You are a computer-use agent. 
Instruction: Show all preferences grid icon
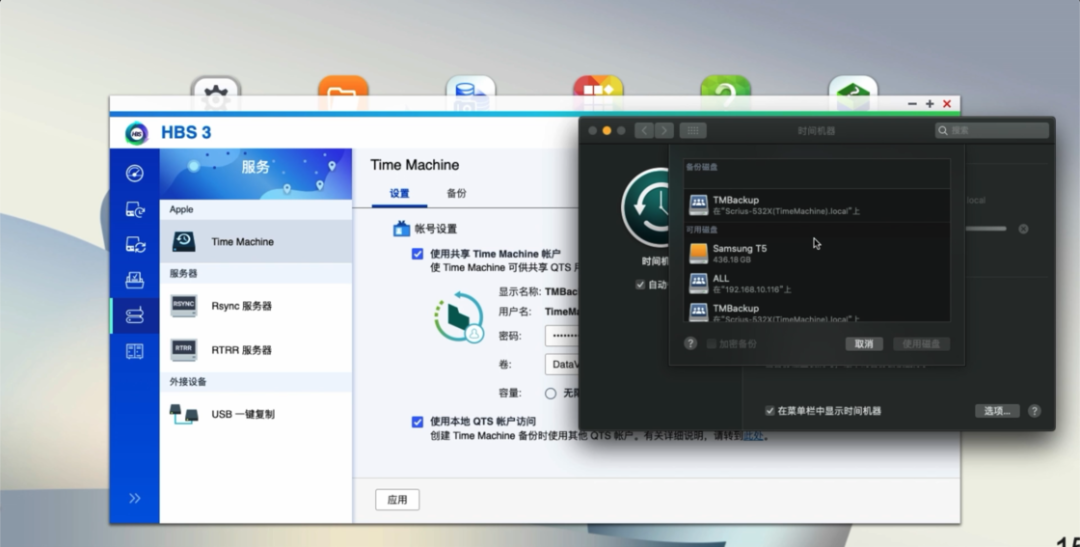click(x=693, y=130)
